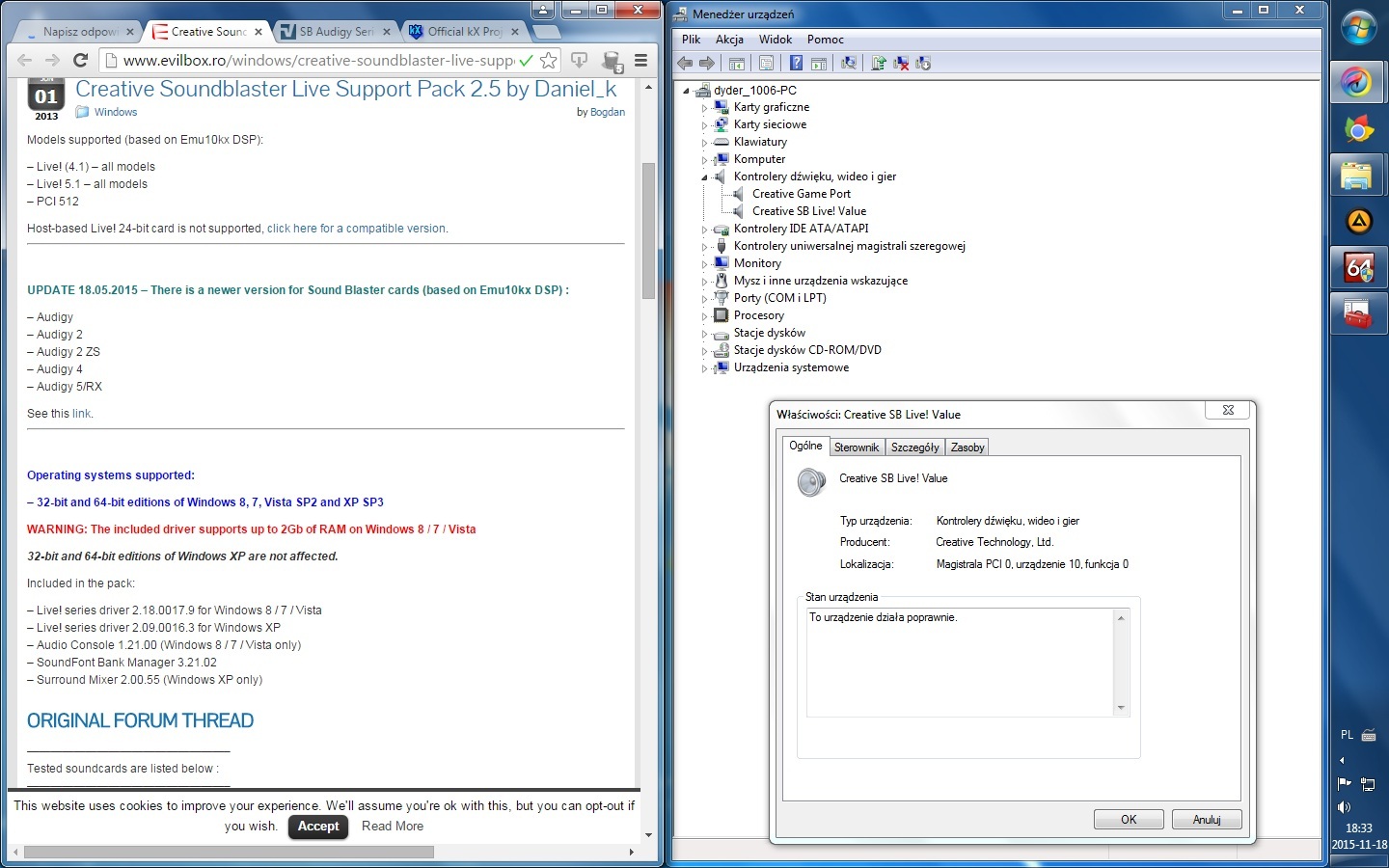The height and width of the screenshot is (868, 1389).
Task: Expand Monitory node
Action: (704, 264)
